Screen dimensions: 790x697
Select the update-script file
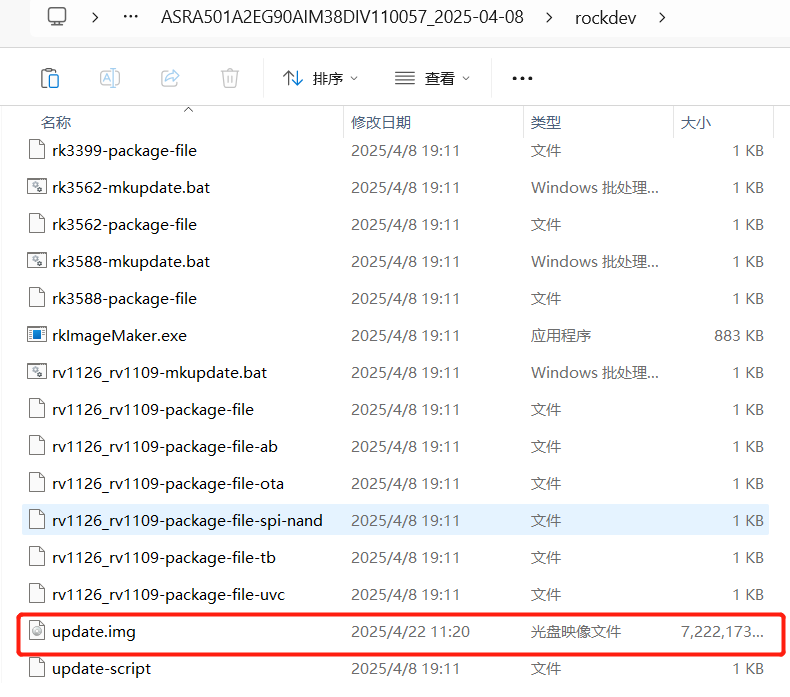coord(101,668)
